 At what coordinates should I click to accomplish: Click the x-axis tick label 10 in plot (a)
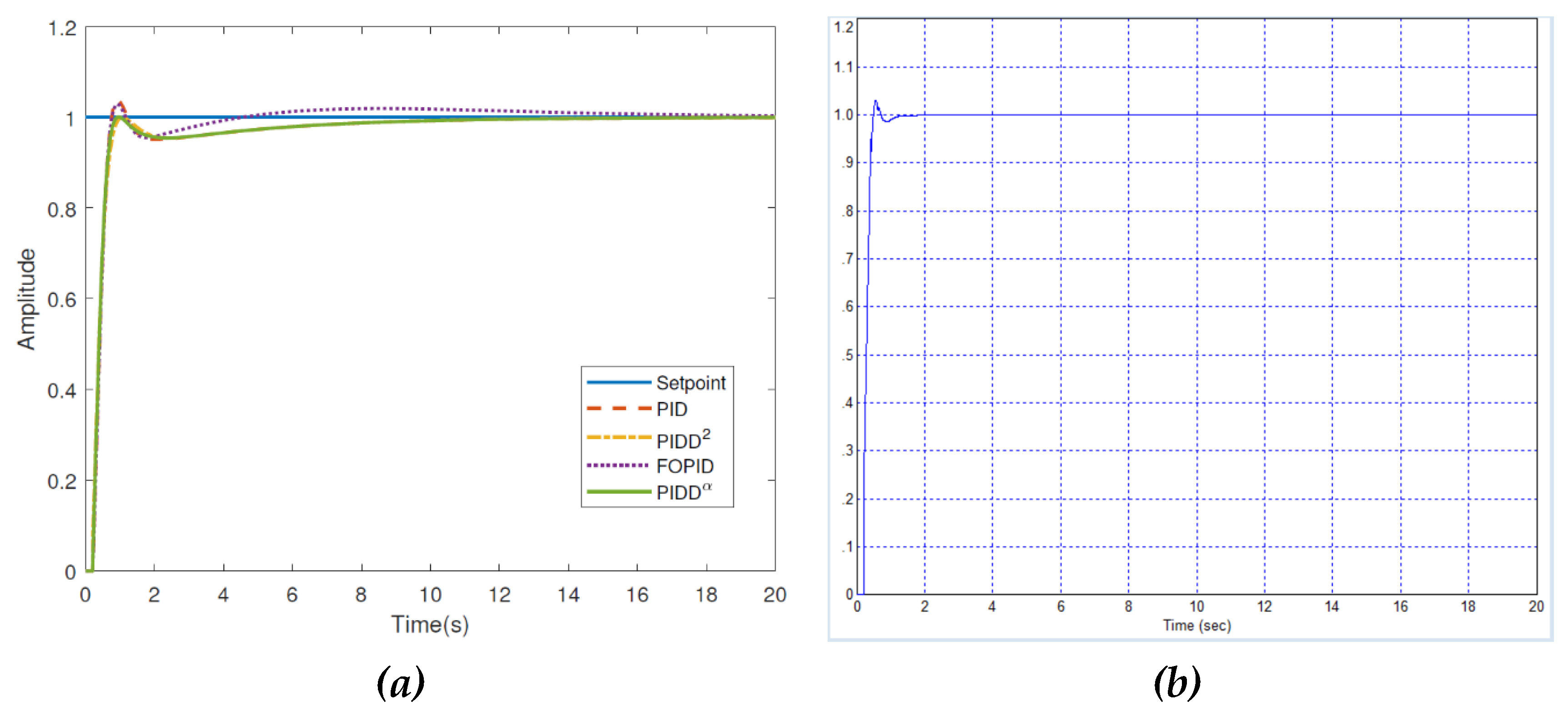point(430,594)
